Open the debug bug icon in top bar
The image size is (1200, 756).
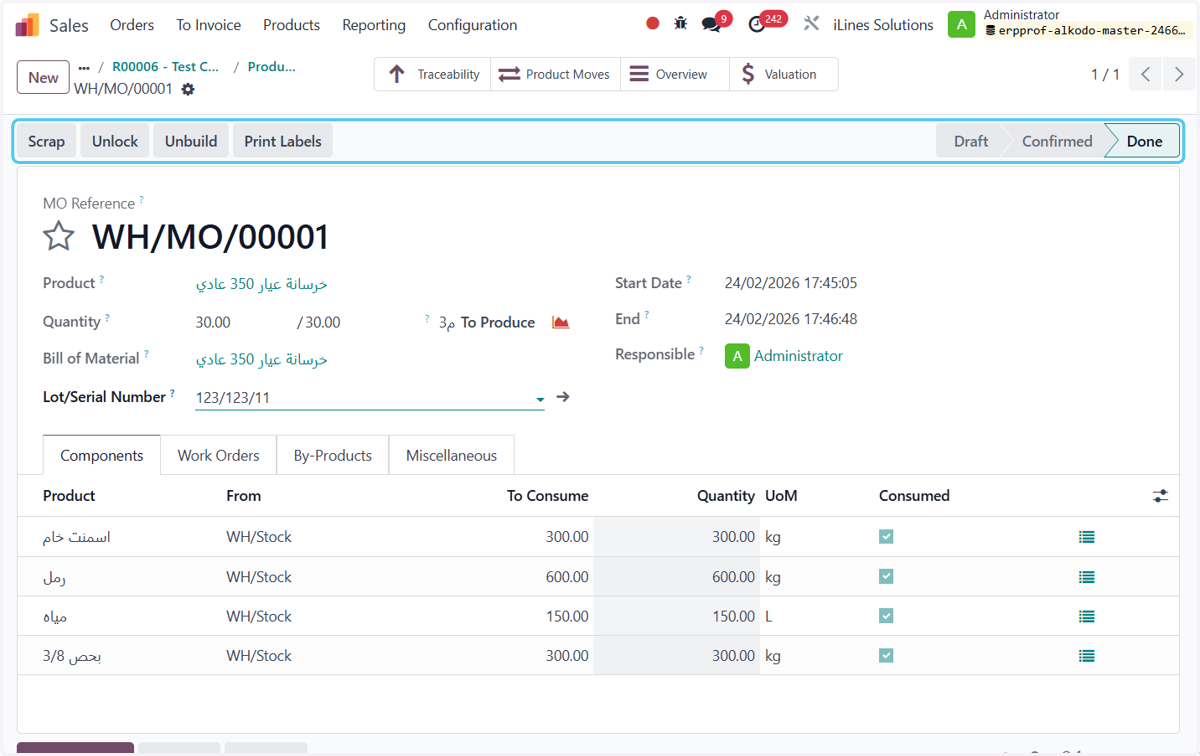(x=681, y=23)
